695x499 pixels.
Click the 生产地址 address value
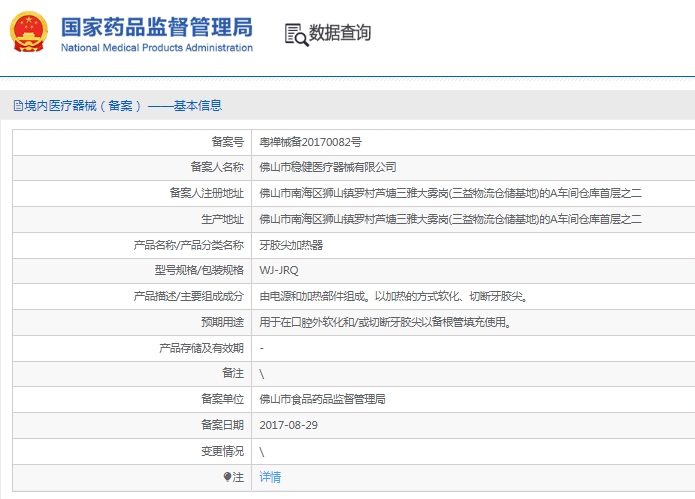pyautogui.click(x=450, y=219)
